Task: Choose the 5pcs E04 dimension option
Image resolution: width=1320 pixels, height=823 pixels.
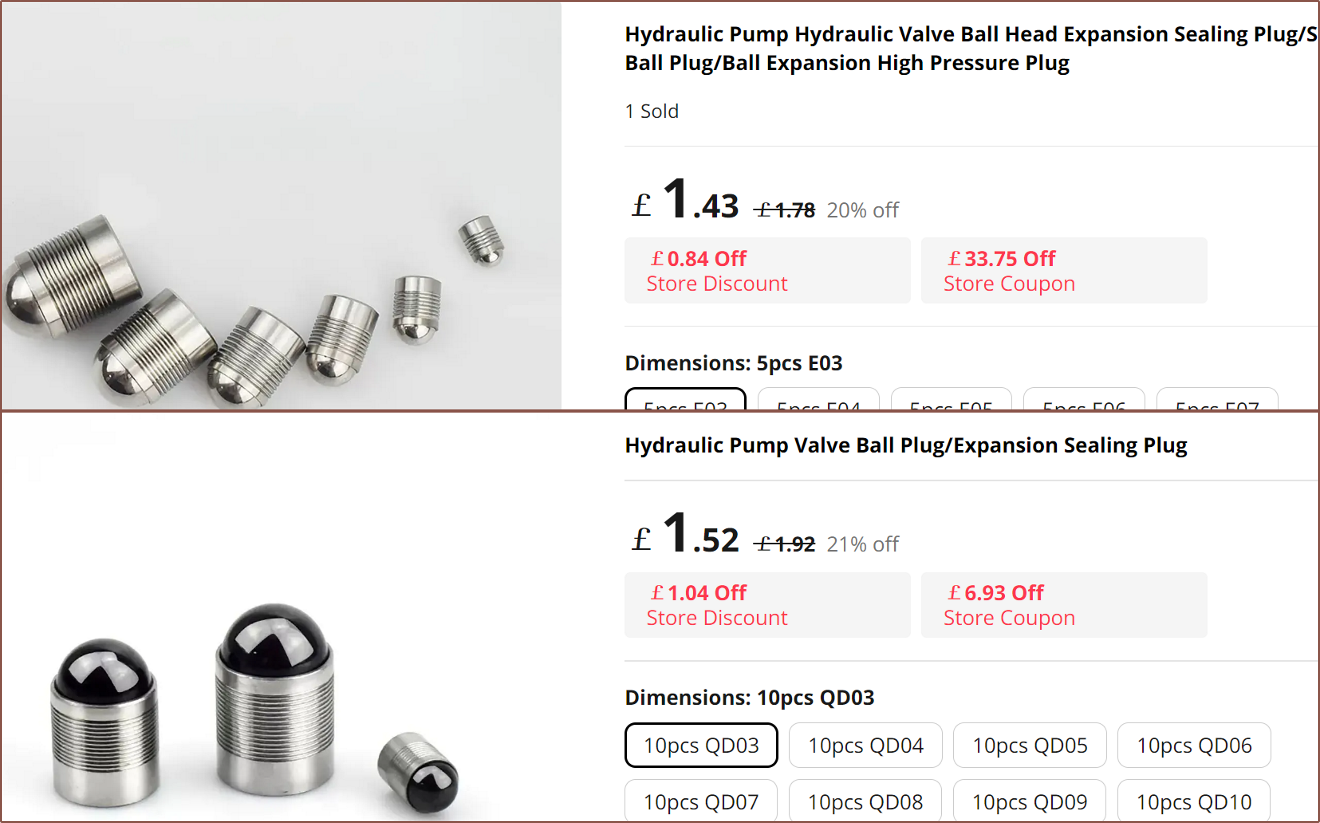Action: point(818,401)
